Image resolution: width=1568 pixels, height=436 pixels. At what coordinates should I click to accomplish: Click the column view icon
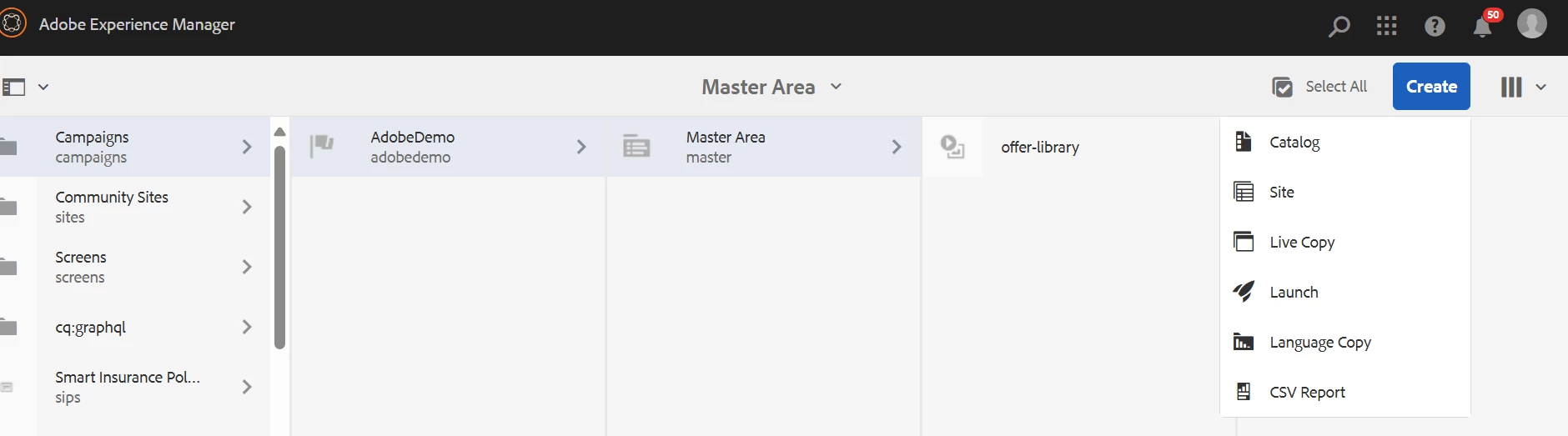tap(1511, 87)
